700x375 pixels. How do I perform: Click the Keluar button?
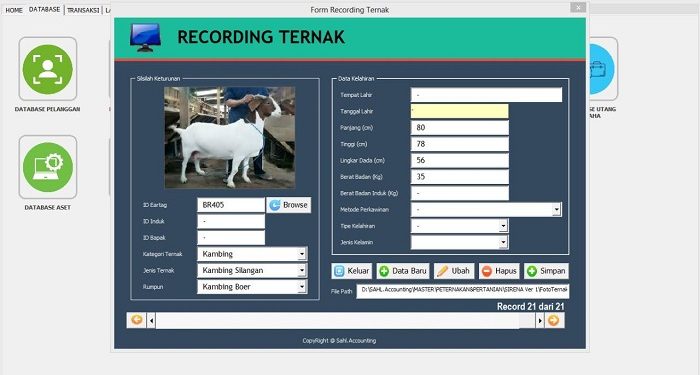(351, 271)
